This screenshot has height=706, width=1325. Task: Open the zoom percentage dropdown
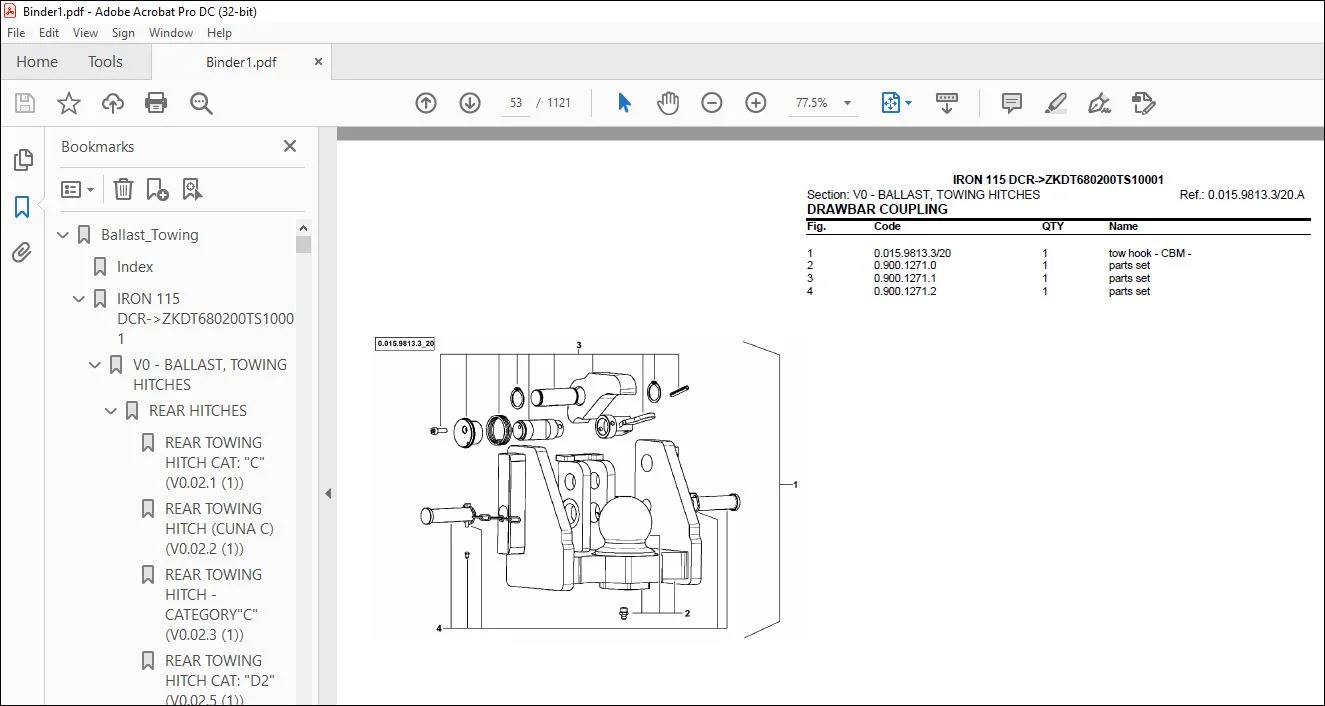pos(847,103)
